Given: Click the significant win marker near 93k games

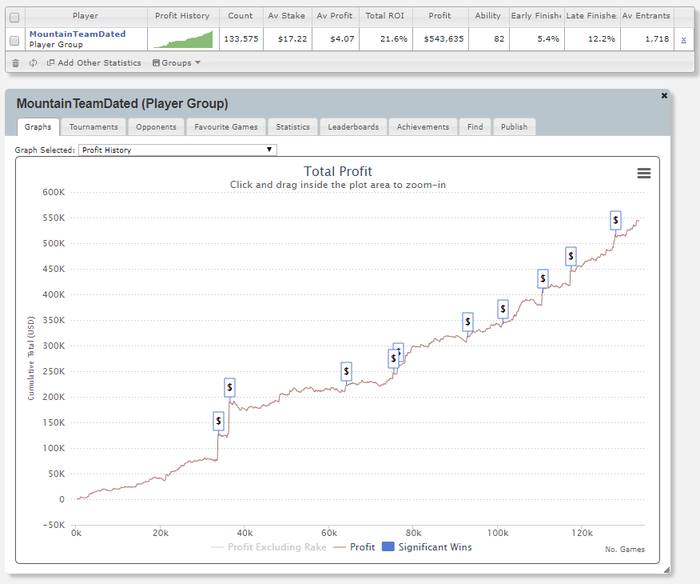Looking at the screenshot, I should 467,321.
